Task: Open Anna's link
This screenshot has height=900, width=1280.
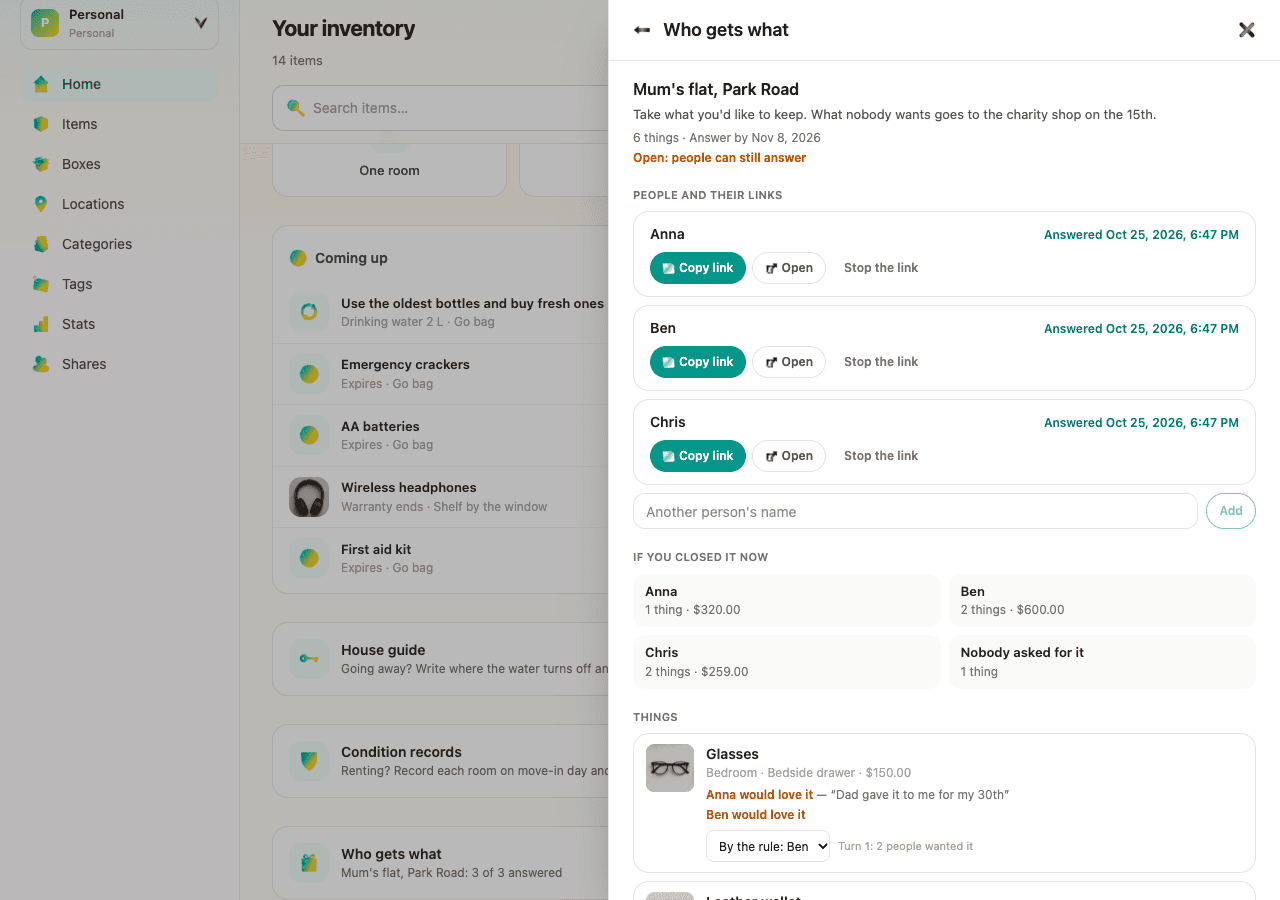Action: (x=789, y=268)
